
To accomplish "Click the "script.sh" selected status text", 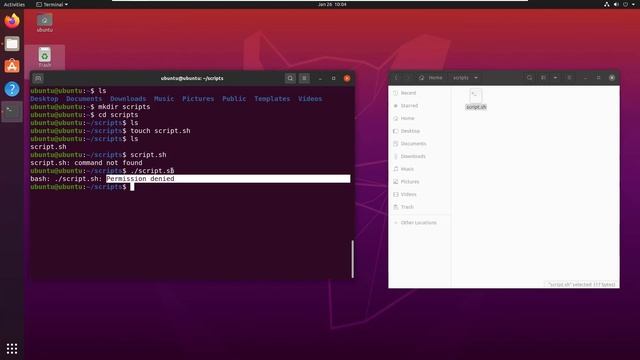I will click(581, 284).
